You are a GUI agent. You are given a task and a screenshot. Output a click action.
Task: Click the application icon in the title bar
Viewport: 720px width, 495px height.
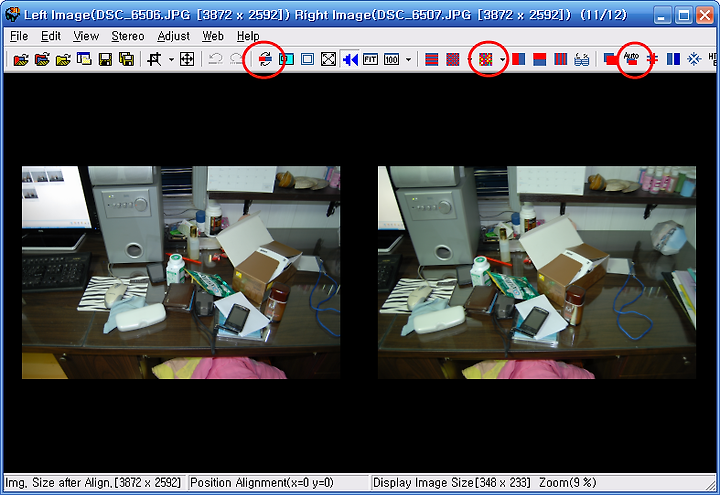click(12, 14)
